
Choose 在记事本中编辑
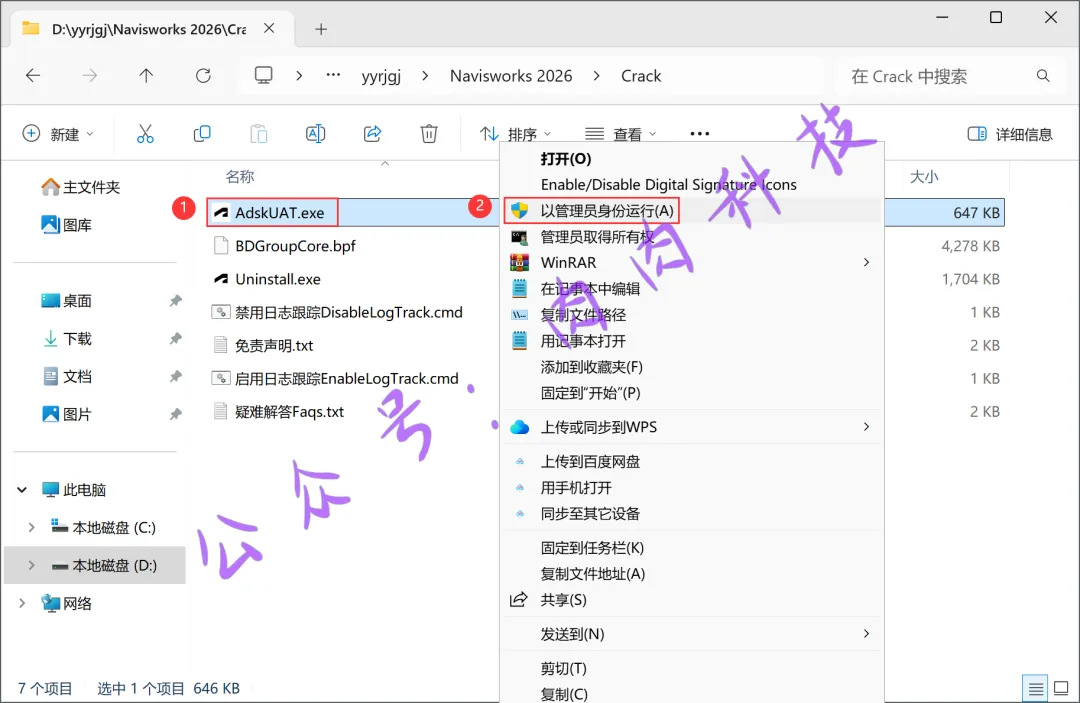tap(692, 288)
